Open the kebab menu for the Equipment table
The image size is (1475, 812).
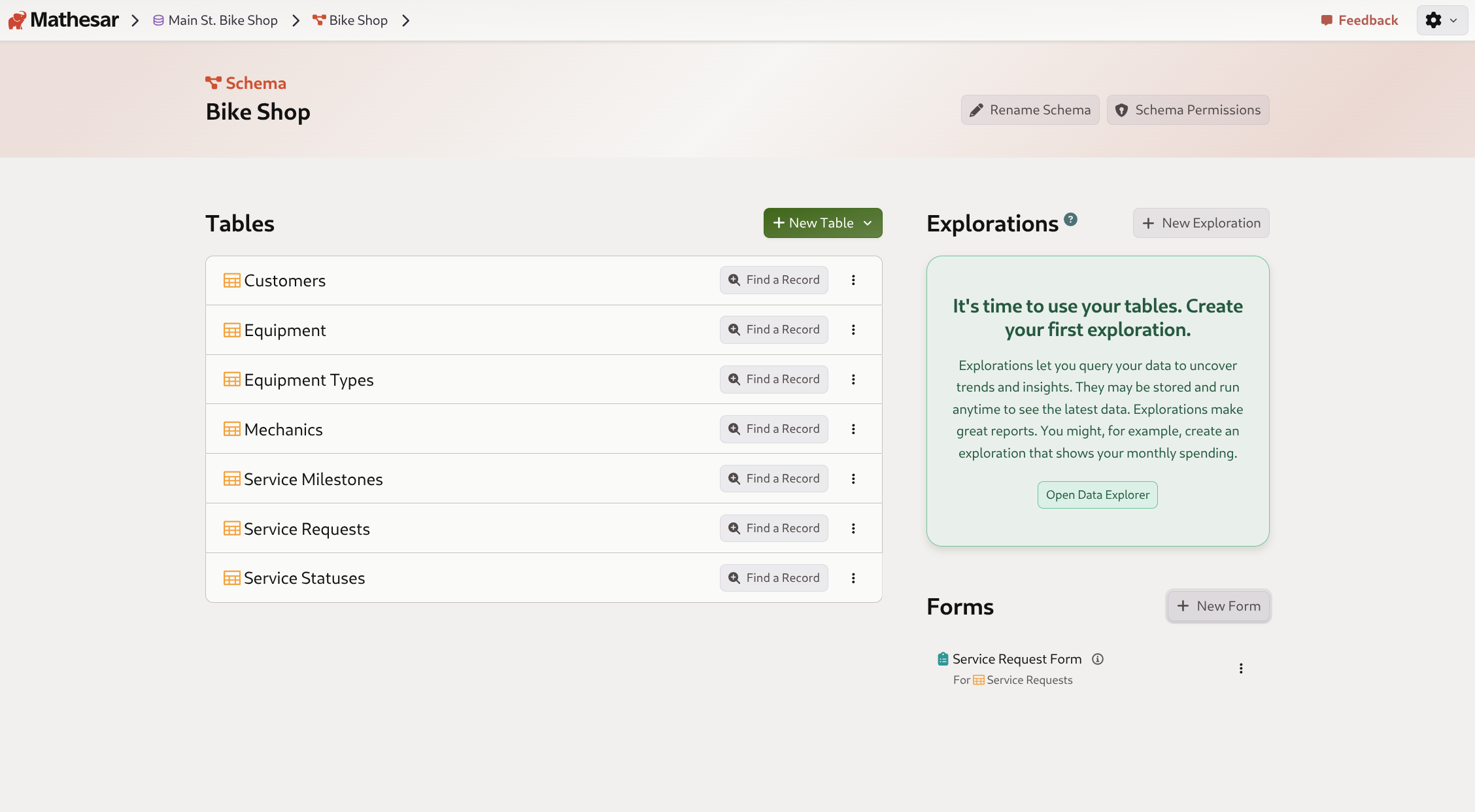(x=854, y=330)
